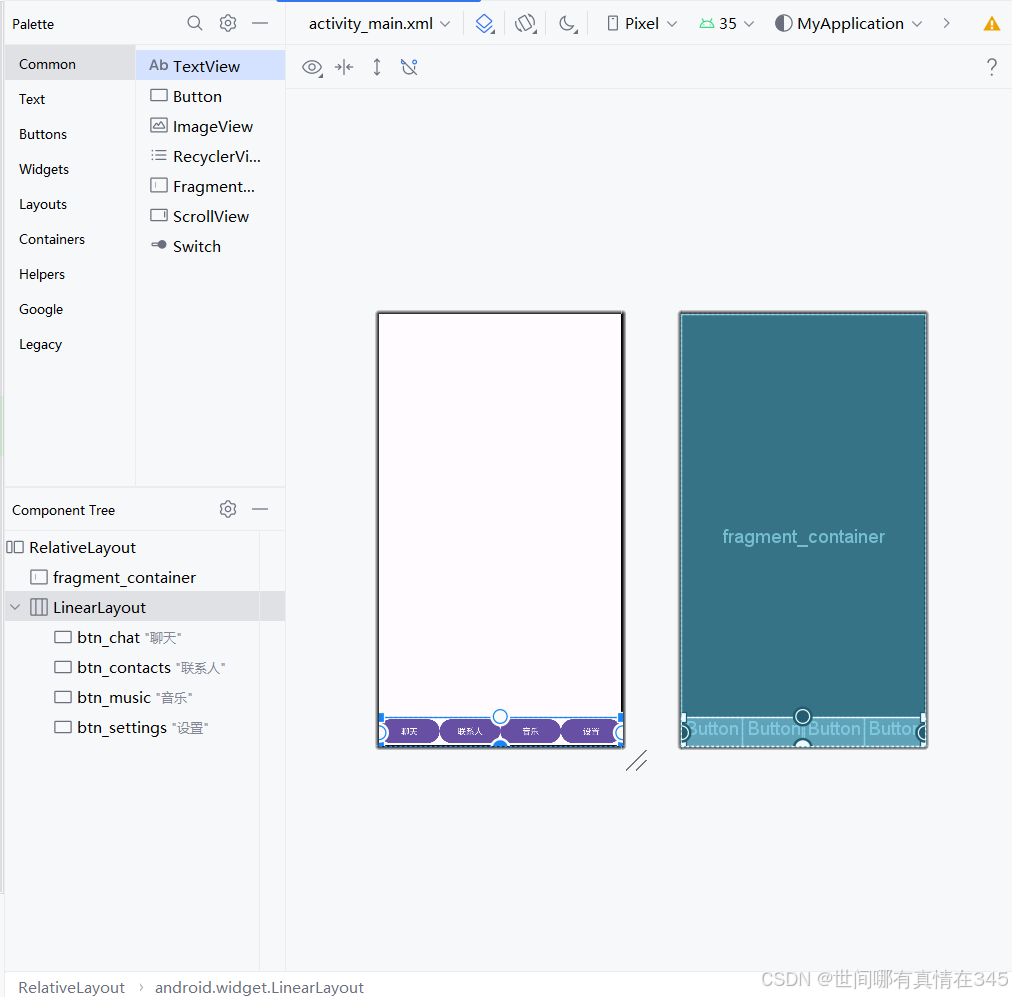Image resolution: width=1012 pixels, height=997 pixels.
Task: Collapse the LinearLayout tree node
Action: [x=15, y=607]
